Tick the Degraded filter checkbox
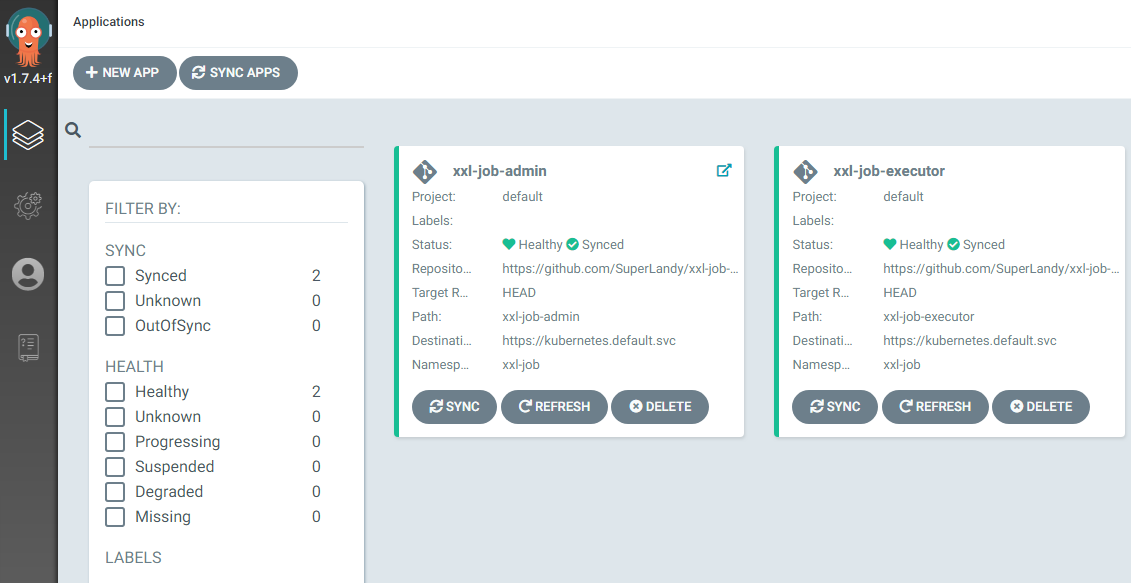Image resolution: width=1131 pixels, height=583 pixels. pos(115,491)
